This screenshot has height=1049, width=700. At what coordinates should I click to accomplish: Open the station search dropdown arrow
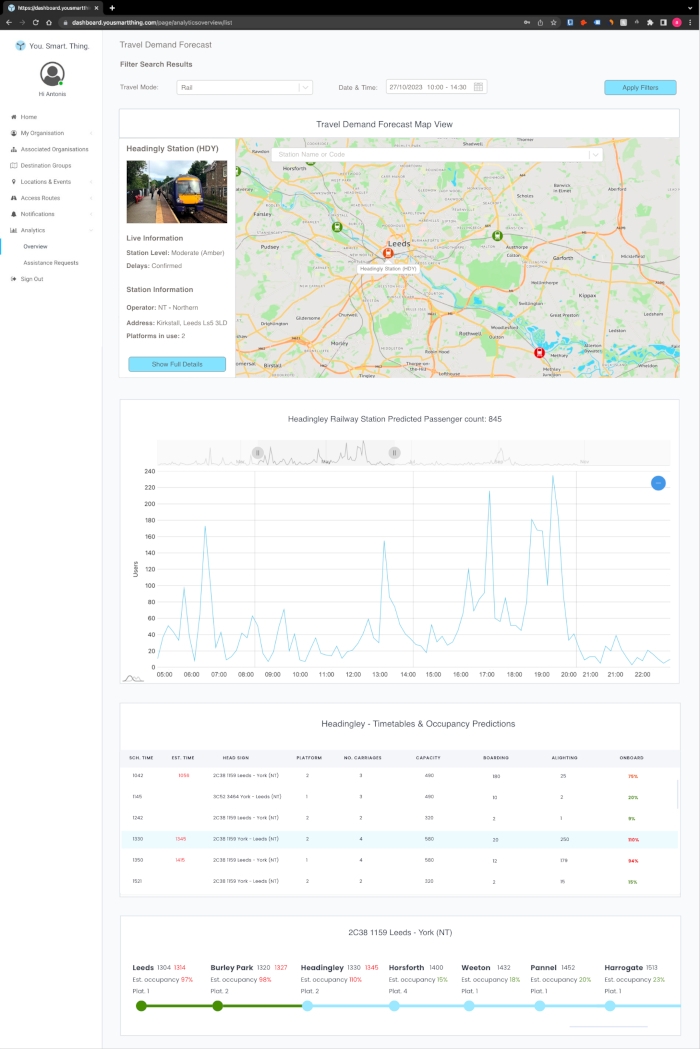pyautogui.click(x=595, y=155)
